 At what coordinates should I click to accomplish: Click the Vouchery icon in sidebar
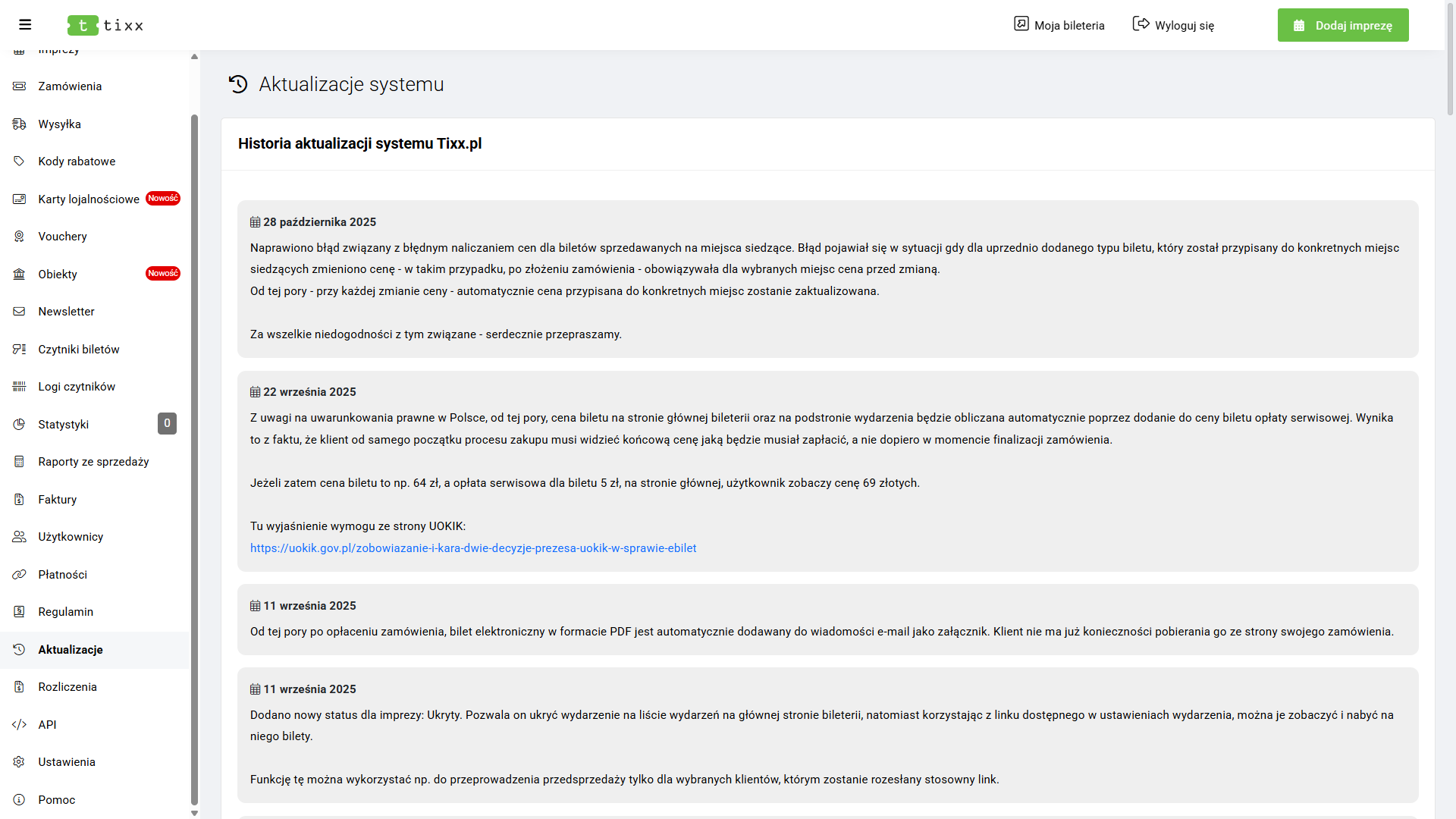coord(20,237)
